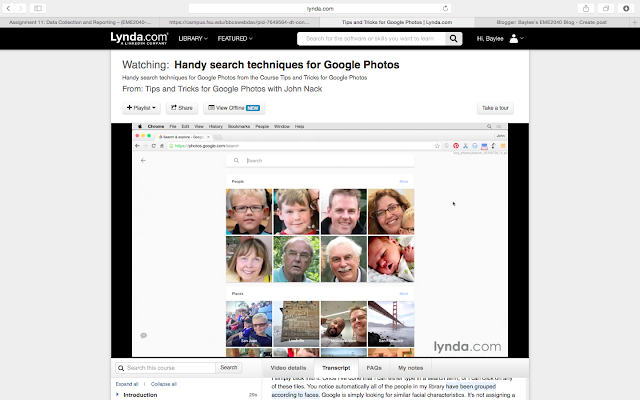640x400 pixels.
Task: Open History menu in video menu bar
Action: click(216, 127)
